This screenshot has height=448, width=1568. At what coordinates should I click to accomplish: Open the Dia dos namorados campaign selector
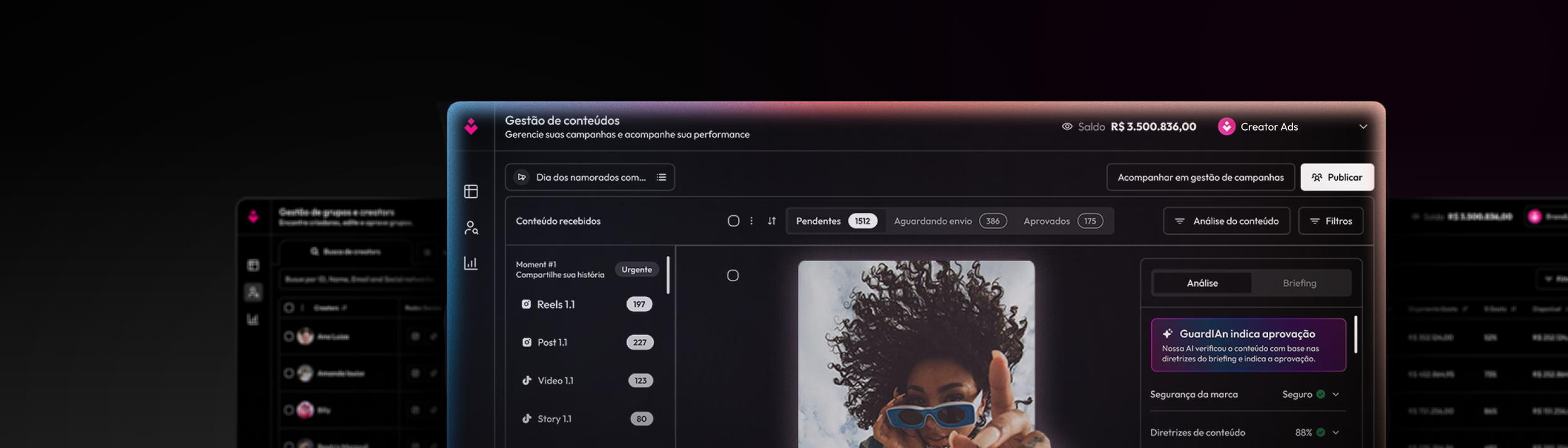[x=590, y=178]
